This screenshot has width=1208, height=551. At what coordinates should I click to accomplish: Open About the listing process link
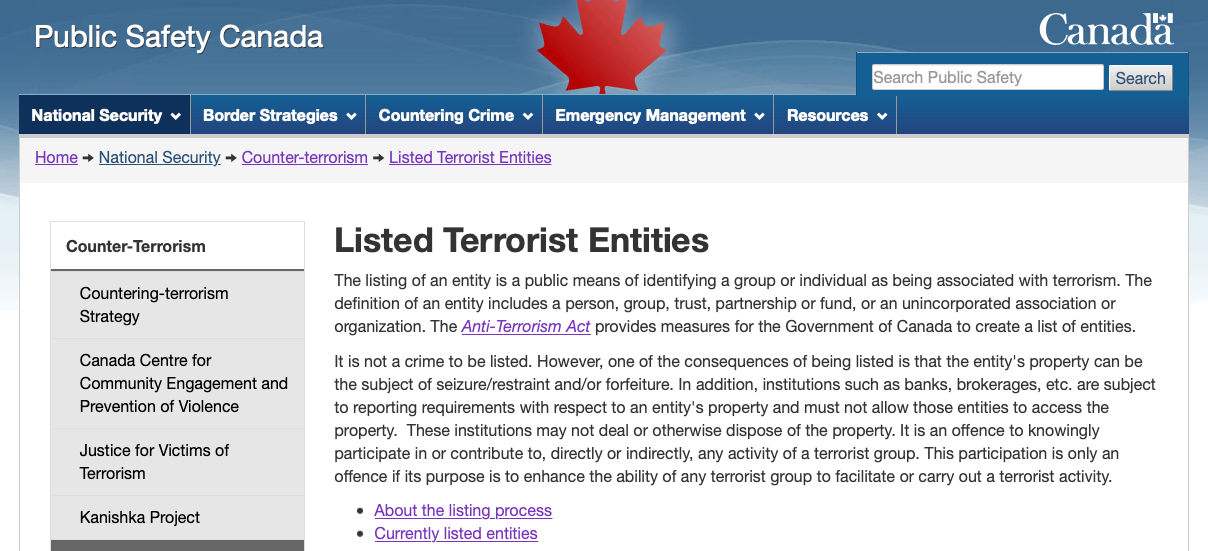[463, 510]
